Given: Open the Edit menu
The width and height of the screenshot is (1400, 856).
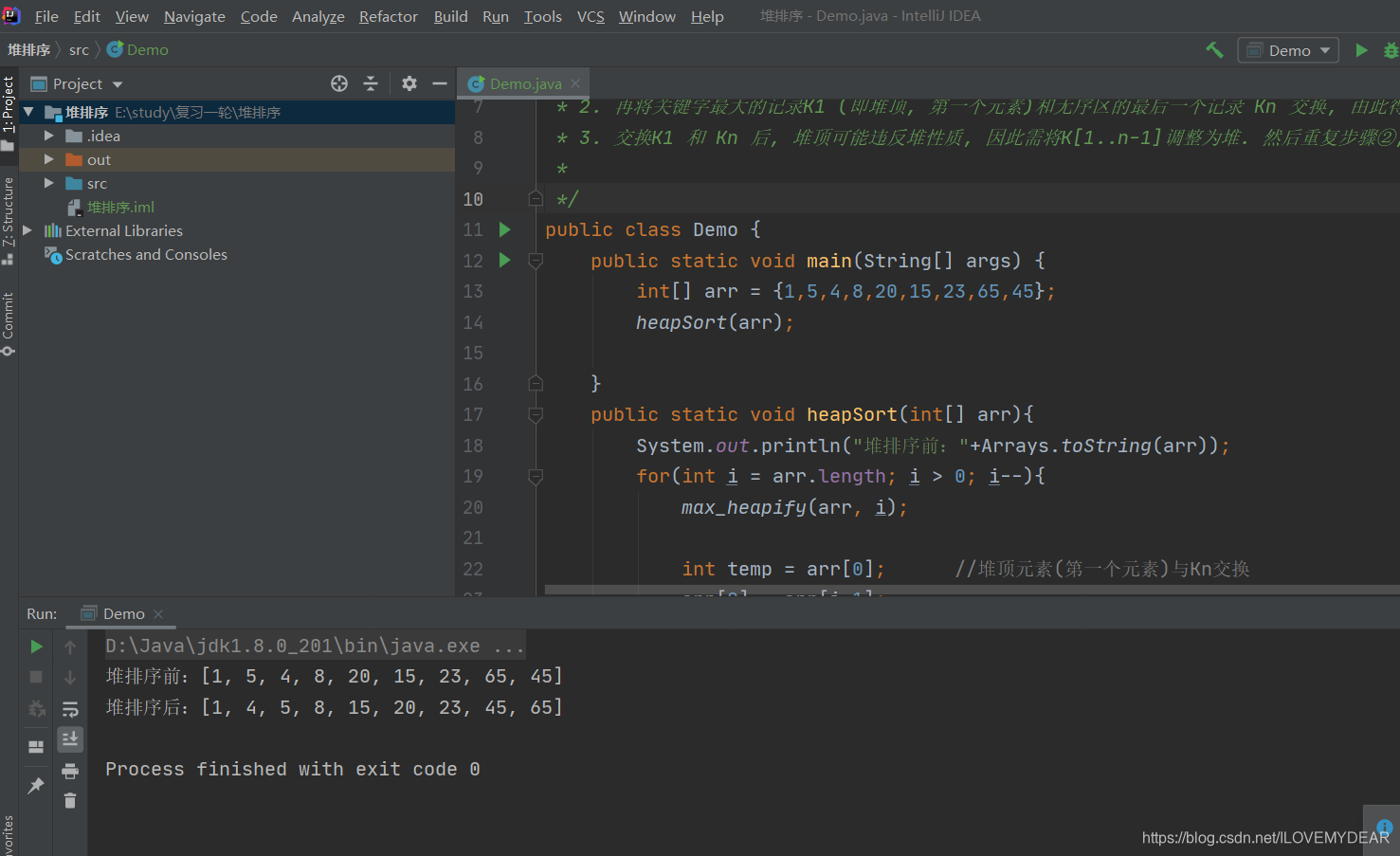Looking at the screenshot, I should click(x=86, y=16).
